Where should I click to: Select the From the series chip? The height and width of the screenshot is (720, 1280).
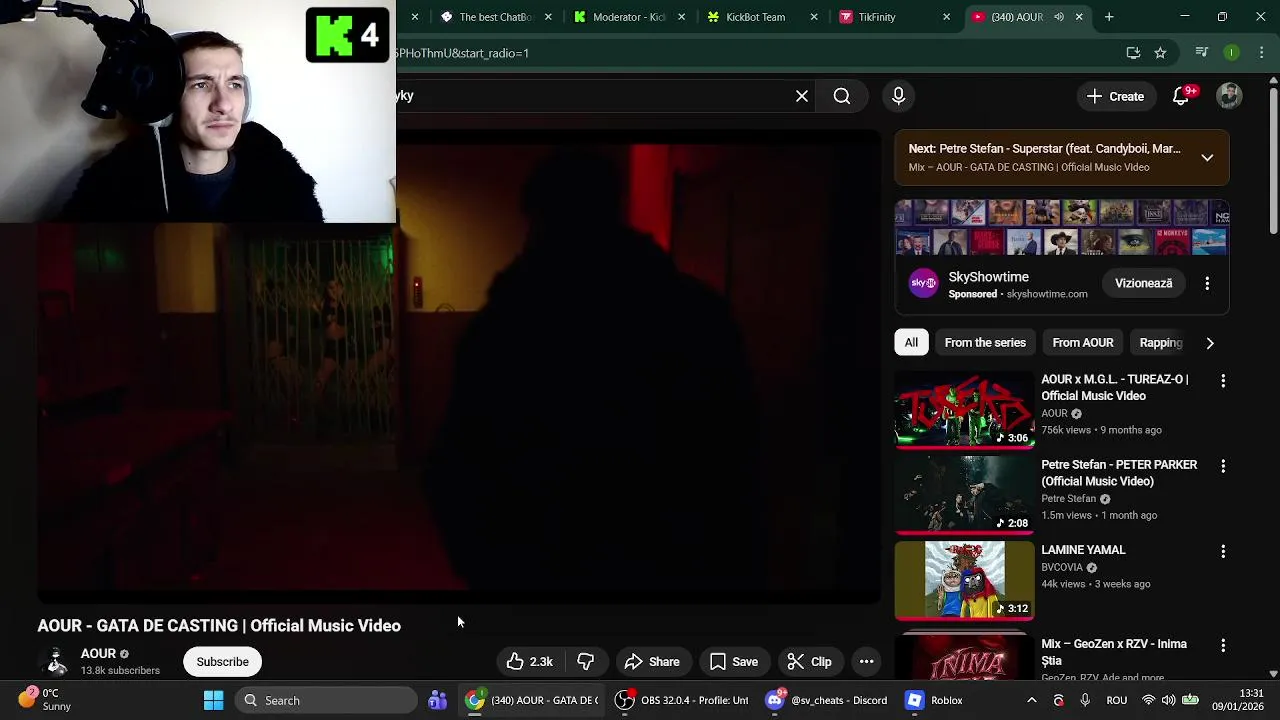(x=985, y=343)
